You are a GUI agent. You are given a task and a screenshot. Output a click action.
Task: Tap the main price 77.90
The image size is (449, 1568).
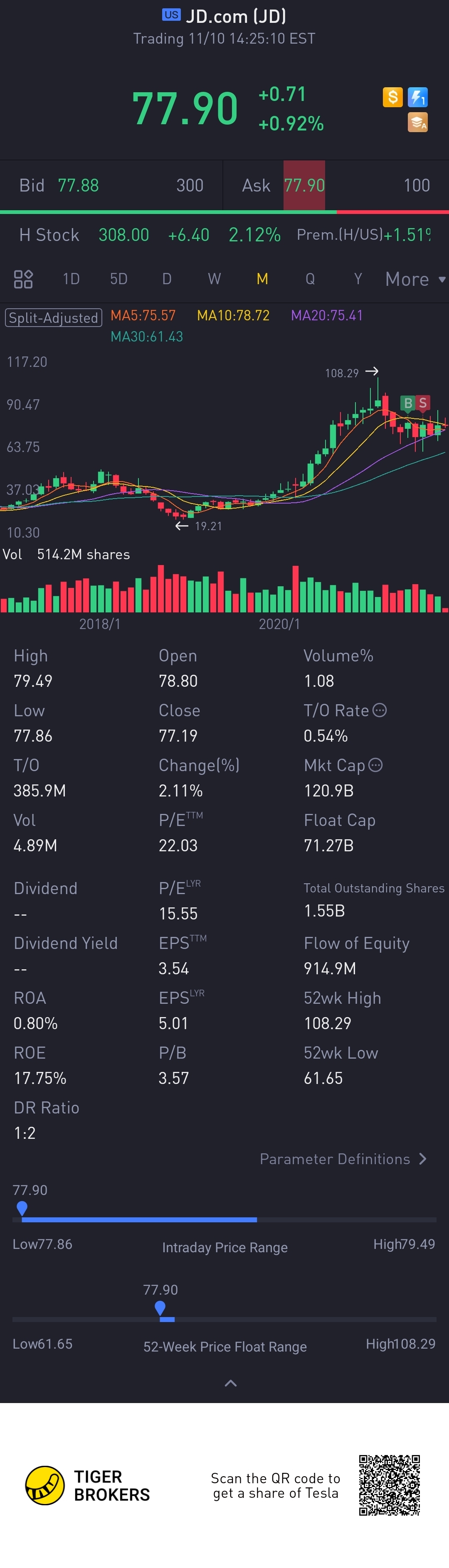click(x=185, y=109)
